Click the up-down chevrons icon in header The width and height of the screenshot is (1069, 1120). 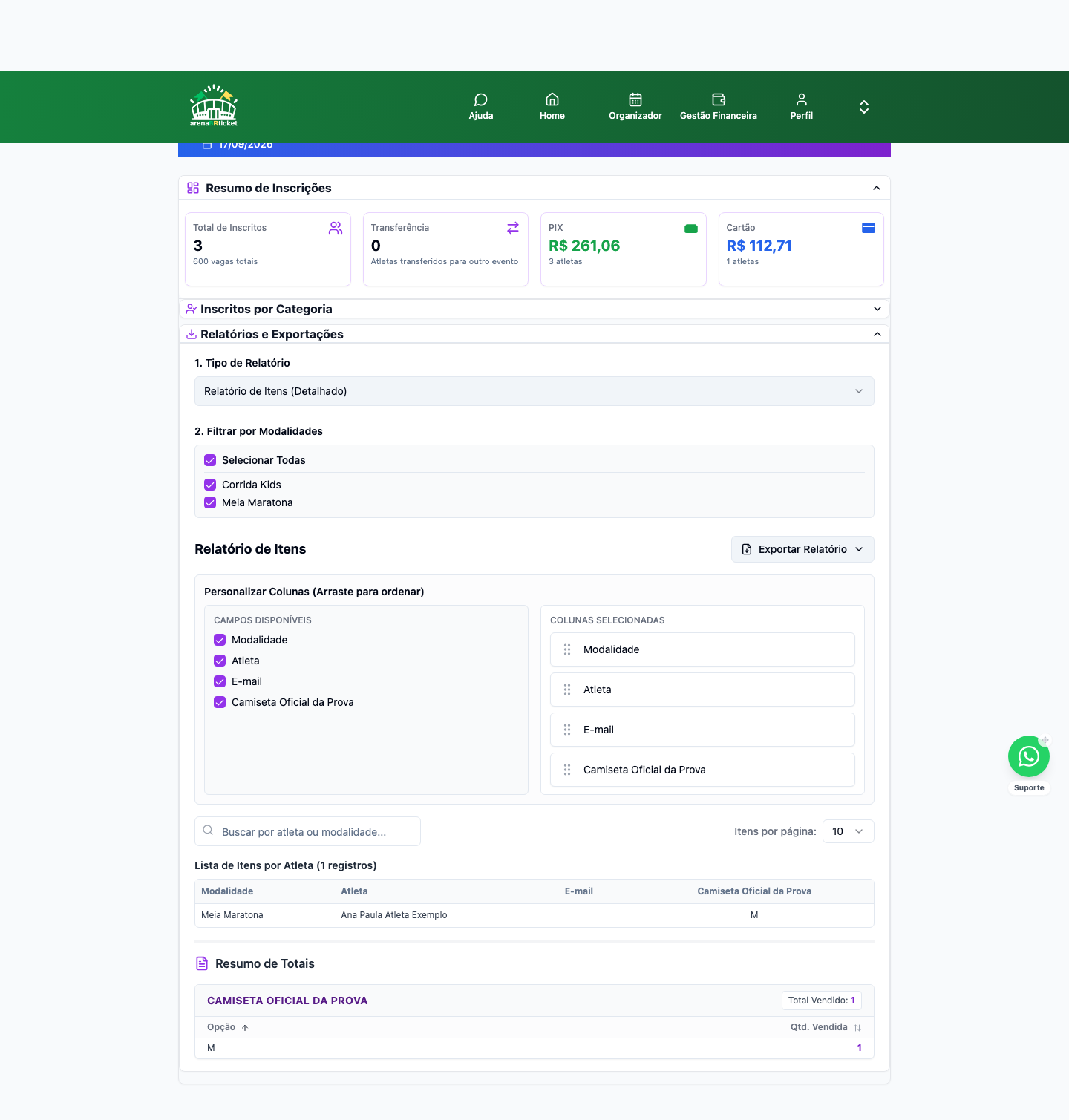tap(864, 107)
